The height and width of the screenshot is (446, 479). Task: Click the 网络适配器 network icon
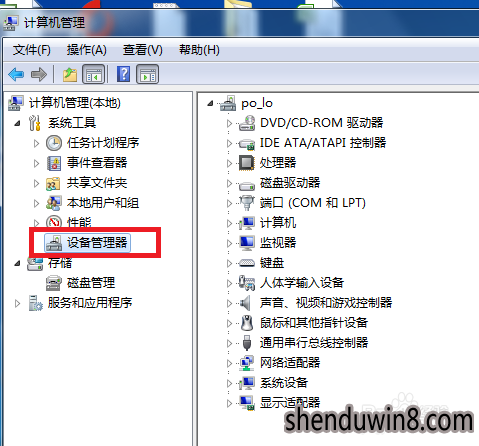coord(247,363)
